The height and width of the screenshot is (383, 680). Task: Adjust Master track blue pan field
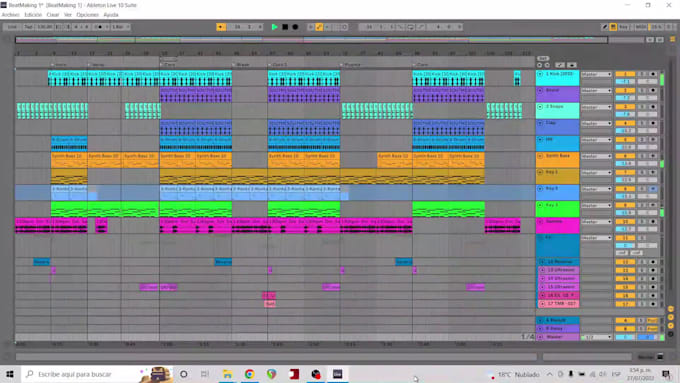click(x=647, y=337)
